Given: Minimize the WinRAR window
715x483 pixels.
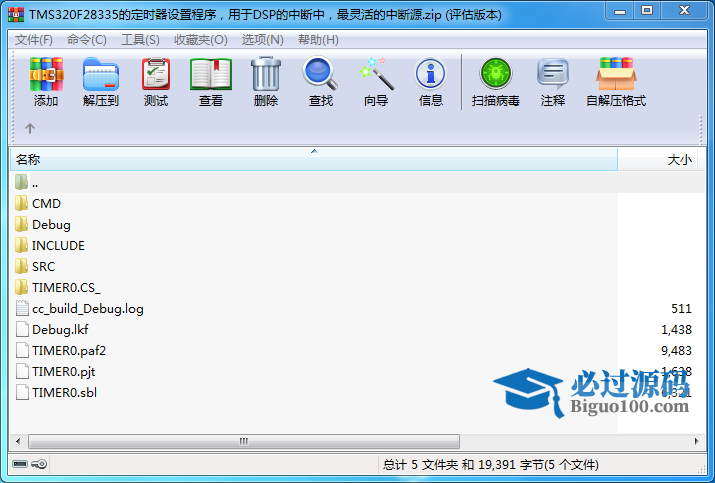Looking at the screenshot, I should tap(620, 11).
